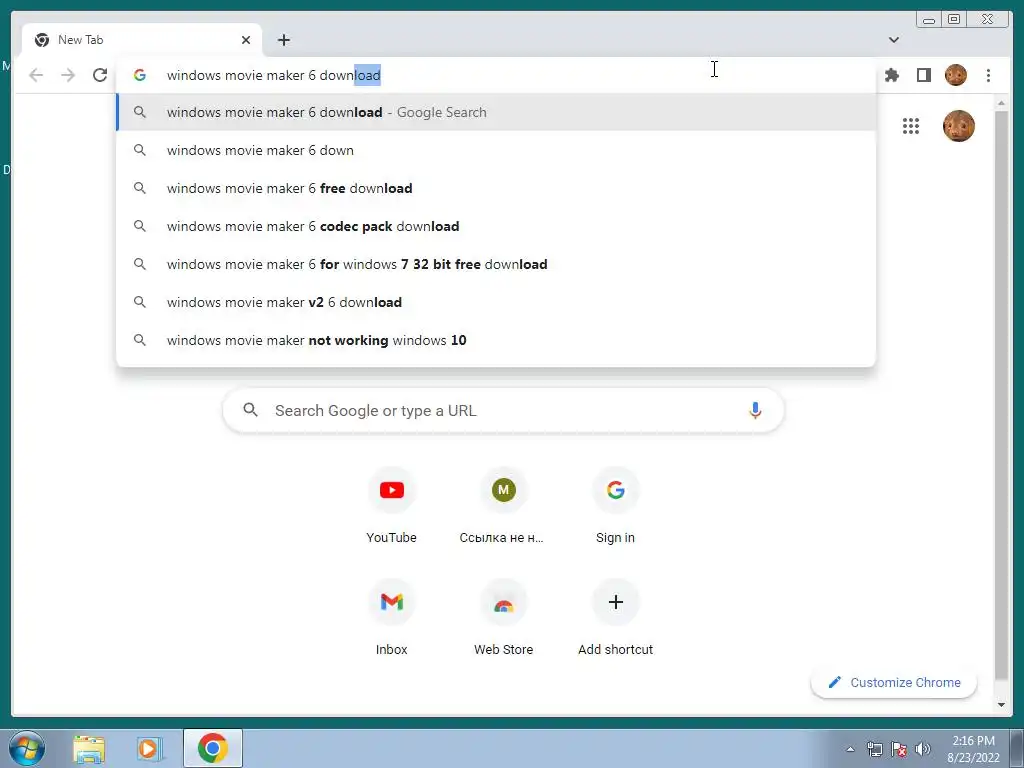Open the Google apps grid
Viewport: 1024px width, 768px height.
click(910, 126)
